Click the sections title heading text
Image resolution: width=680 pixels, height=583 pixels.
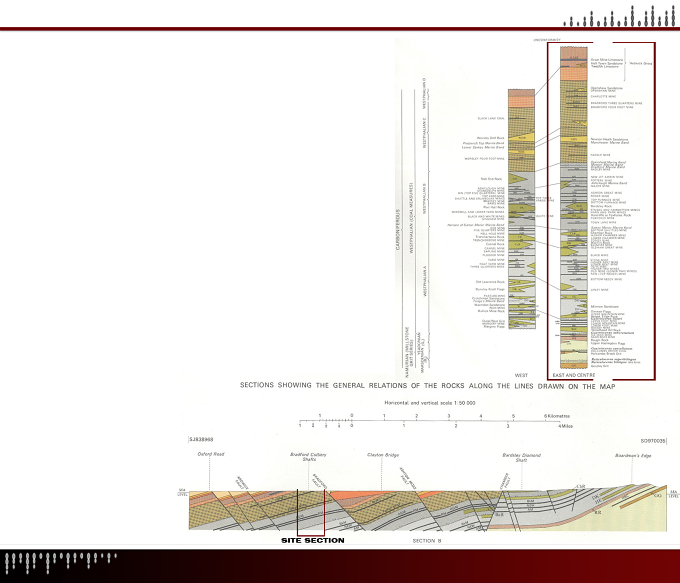point(428,386)
